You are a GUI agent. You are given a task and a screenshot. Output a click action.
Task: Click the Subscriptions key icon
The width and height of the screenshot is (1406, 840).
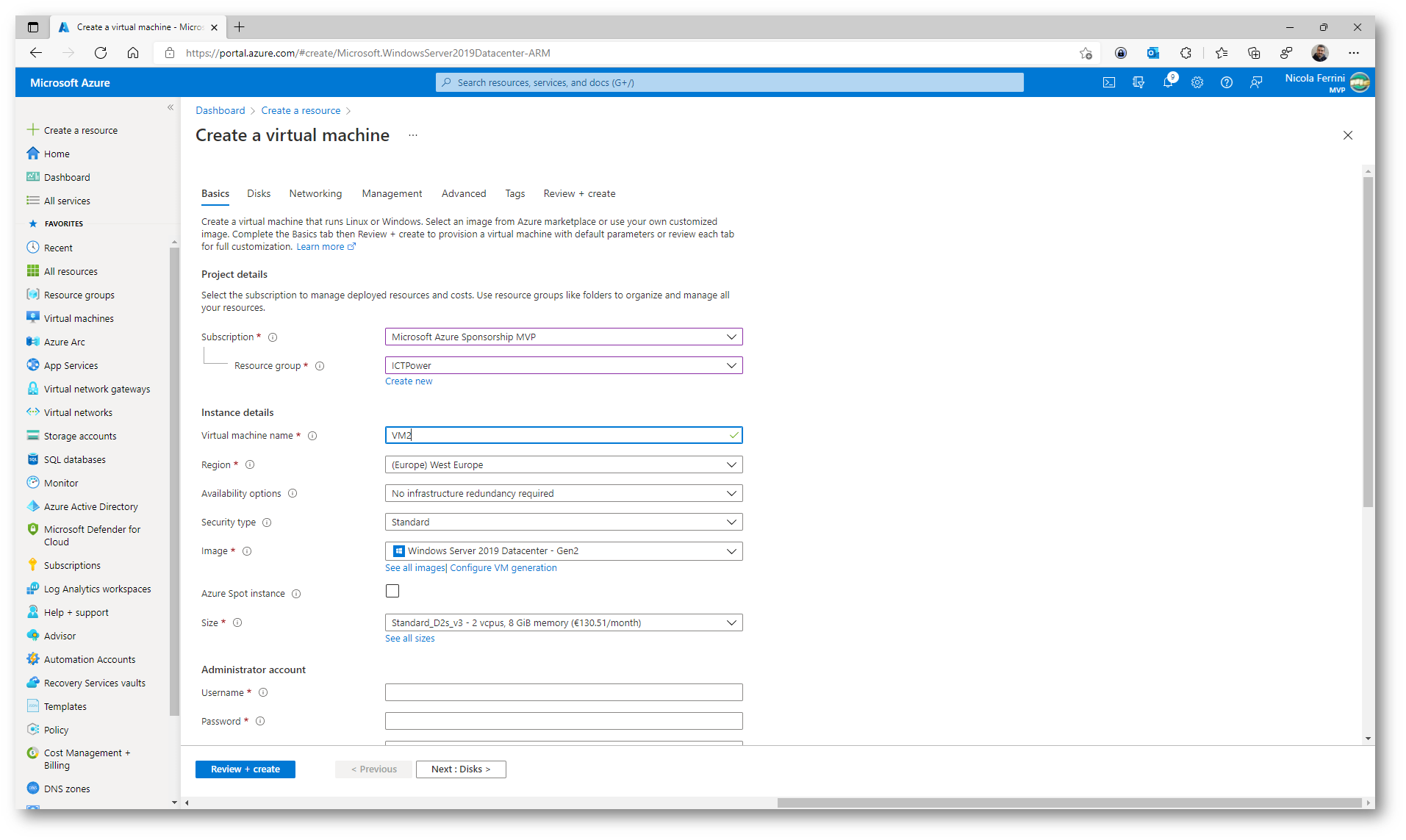[x=33, y=565]
